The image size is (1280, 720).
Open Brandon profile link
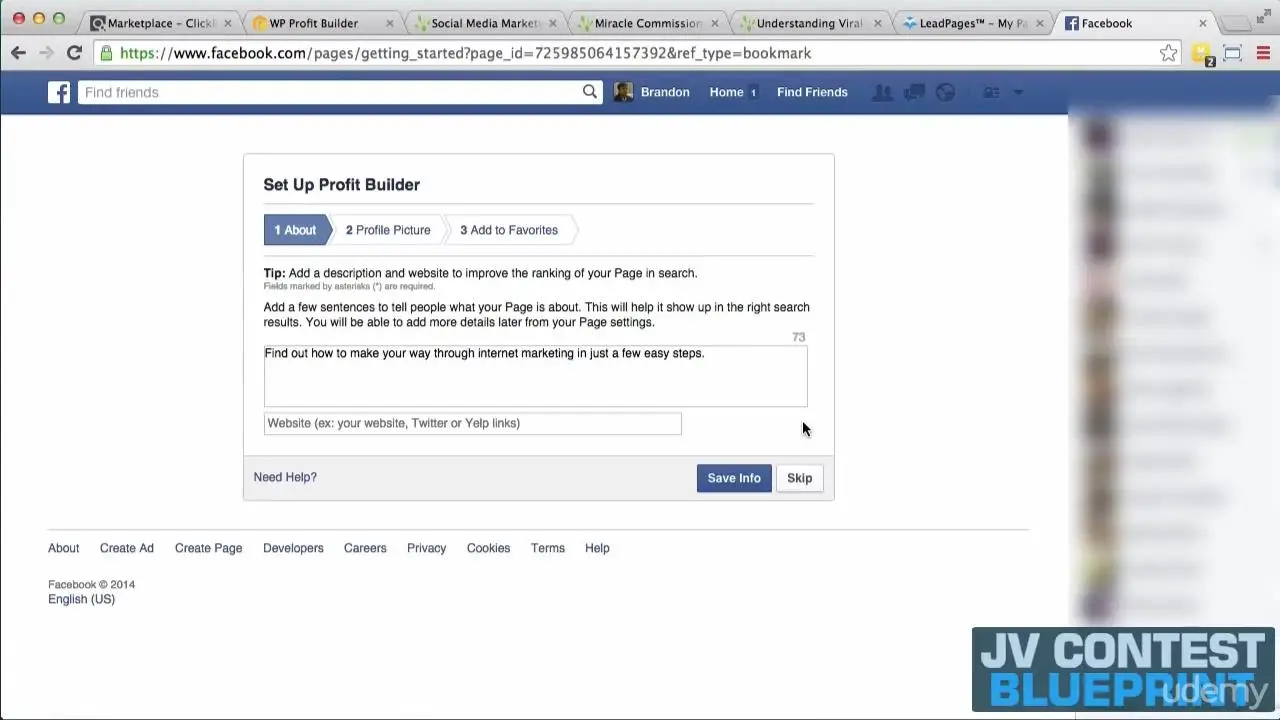point(665,92)
